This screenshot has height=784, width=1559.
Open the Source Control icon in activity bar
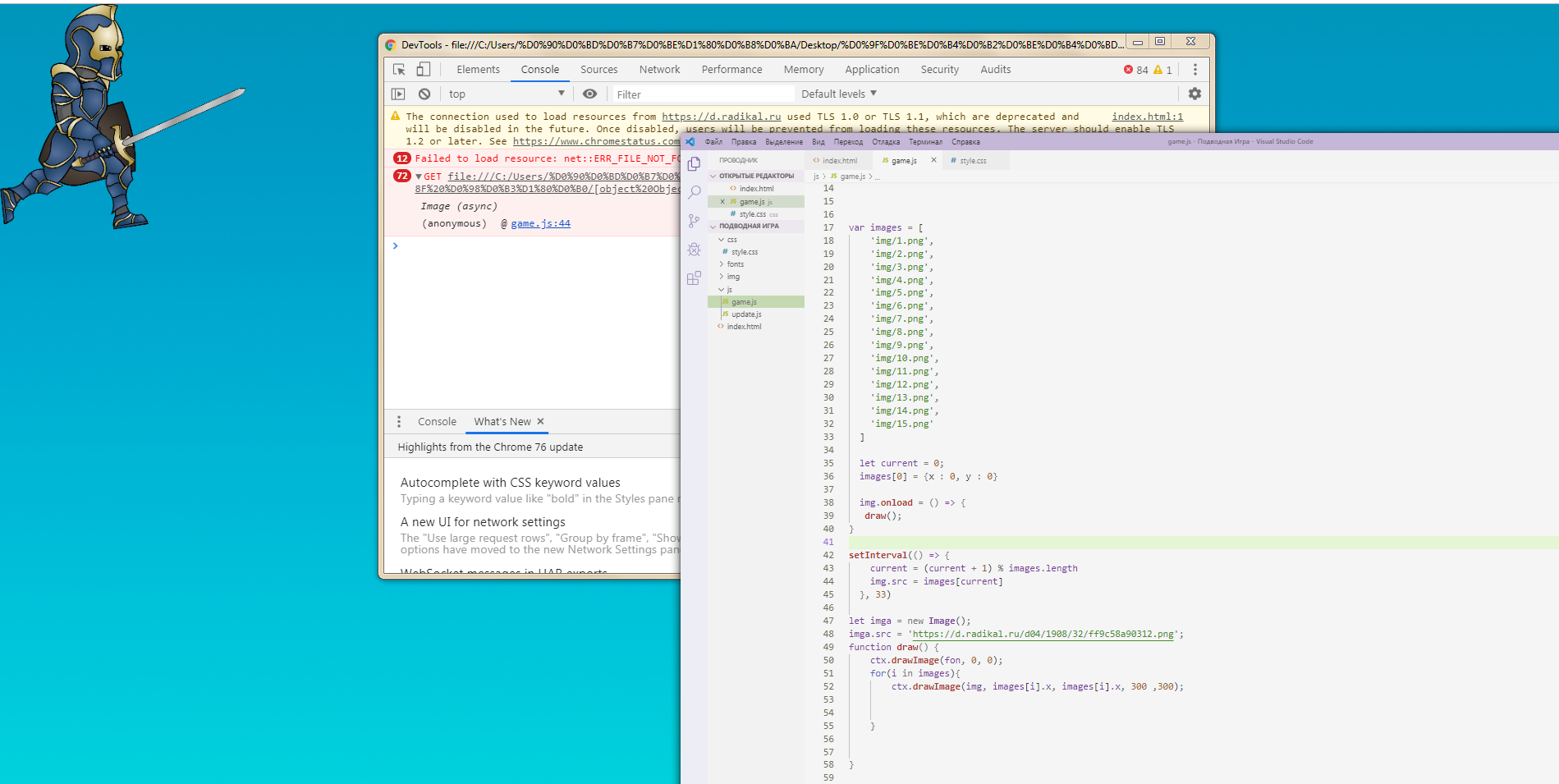tap(694, 221)
